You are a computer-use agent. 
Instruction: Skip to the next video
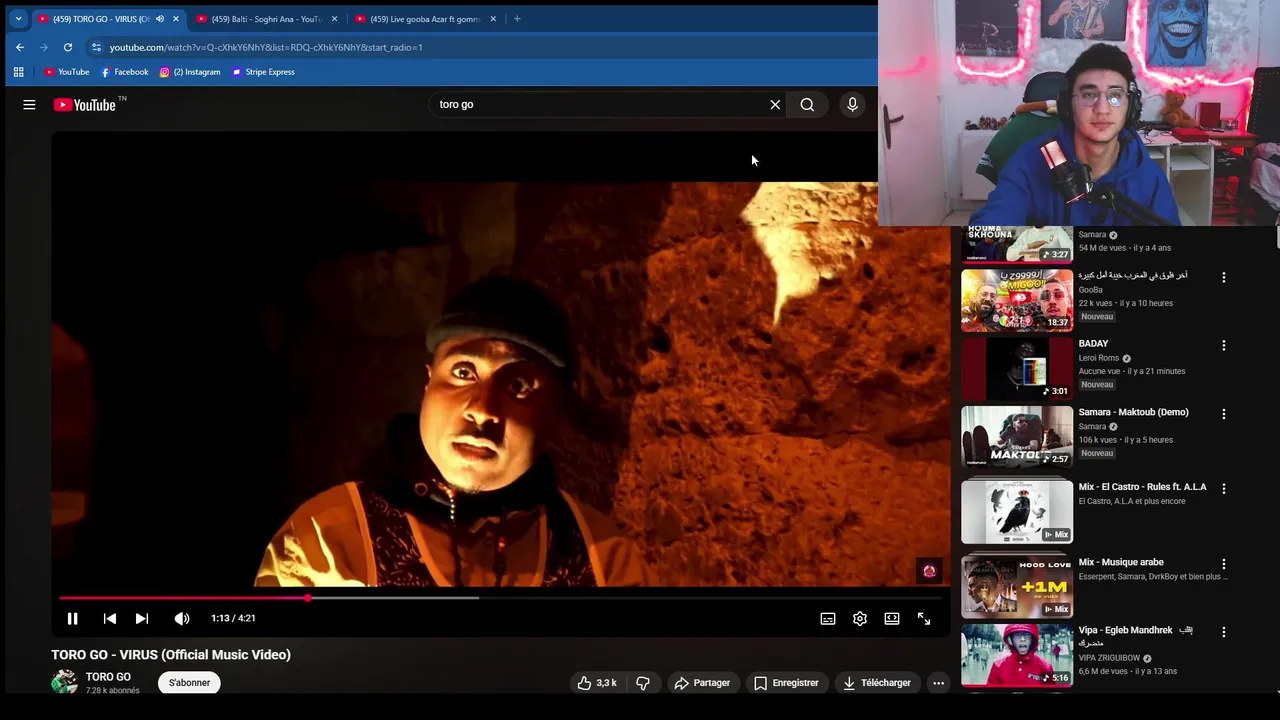click(x=142, y=618)
